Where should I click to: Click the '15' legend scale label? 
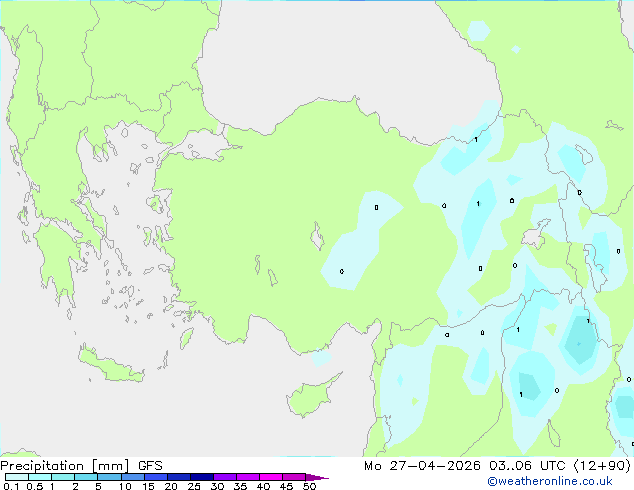click(148, 486)
